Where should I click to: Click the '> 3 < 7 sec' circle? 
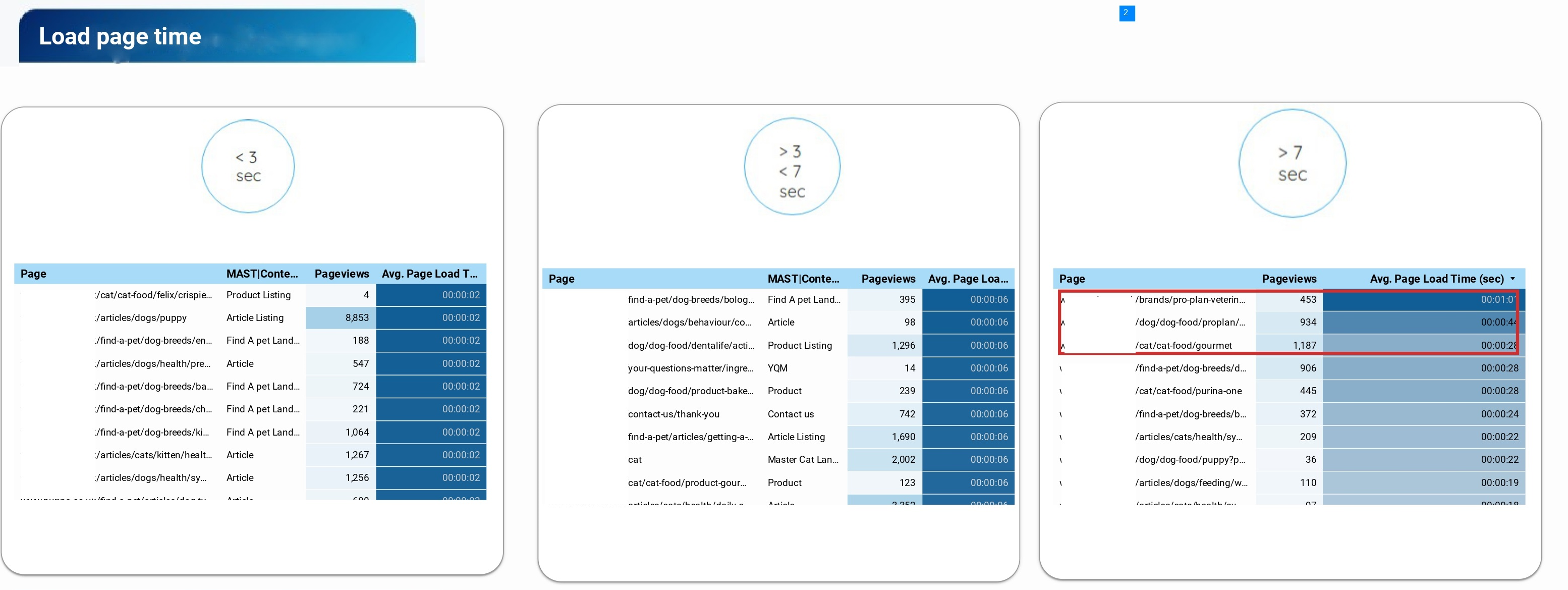point(792,166)
